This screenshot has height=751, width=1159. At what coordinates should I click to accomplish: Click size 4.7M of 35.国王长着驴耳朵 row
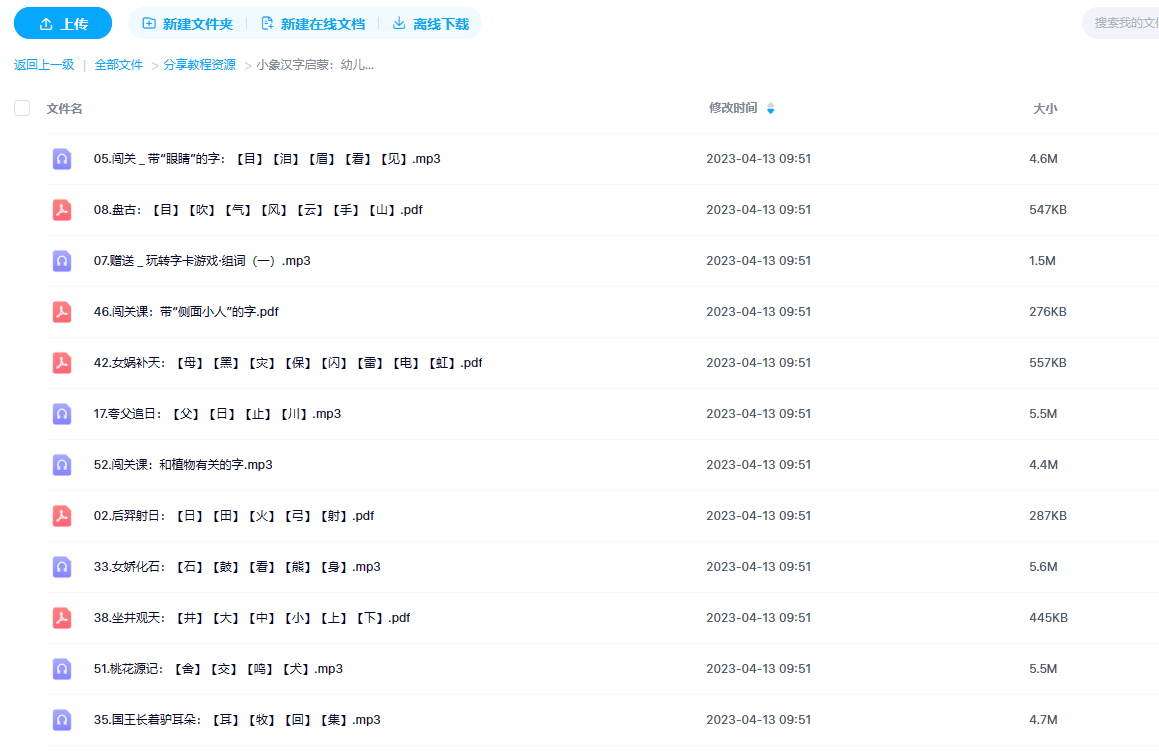[x=1043, y=720]
